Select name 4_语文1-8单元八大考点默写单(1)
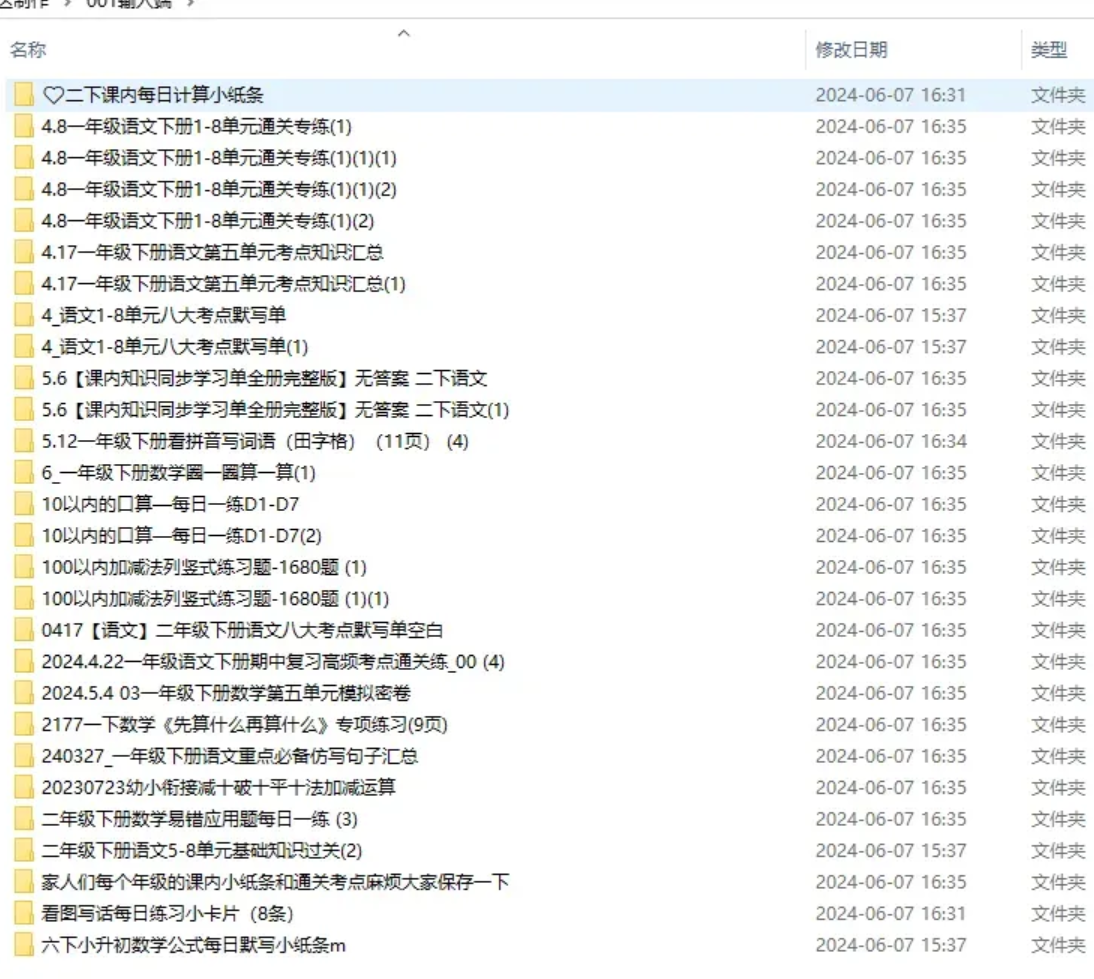This screenshot has height=979, width=1094. tap(175, 347)
